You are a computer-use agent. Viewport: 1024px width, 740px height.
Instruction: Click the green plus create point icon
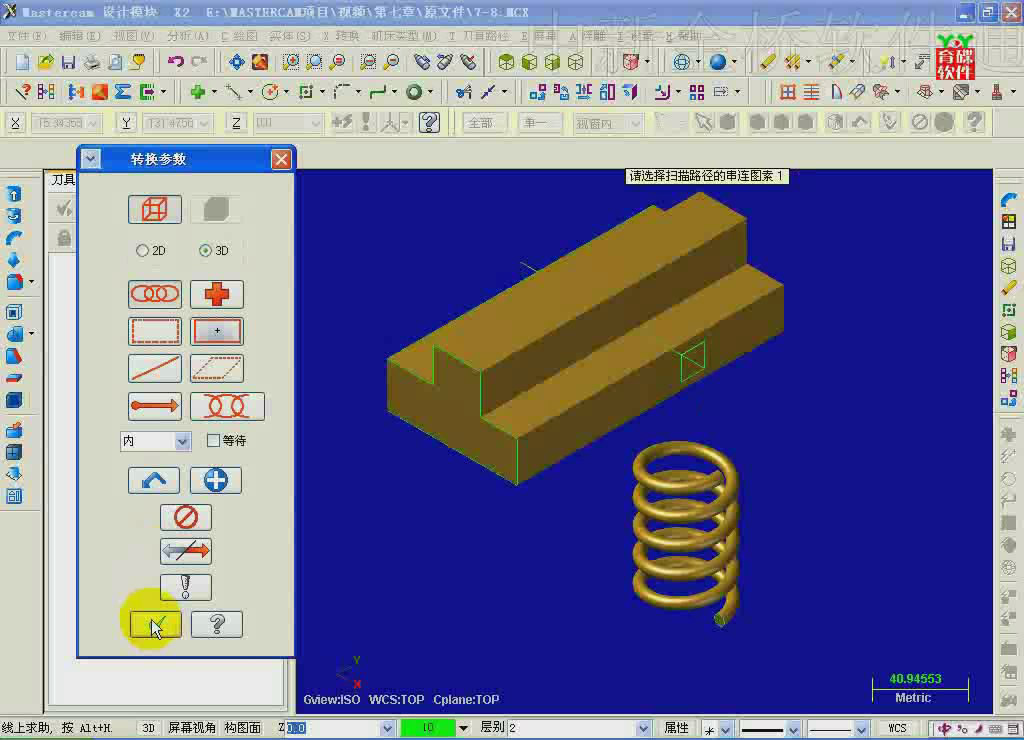pyautogui.click(x=197, y=92)
